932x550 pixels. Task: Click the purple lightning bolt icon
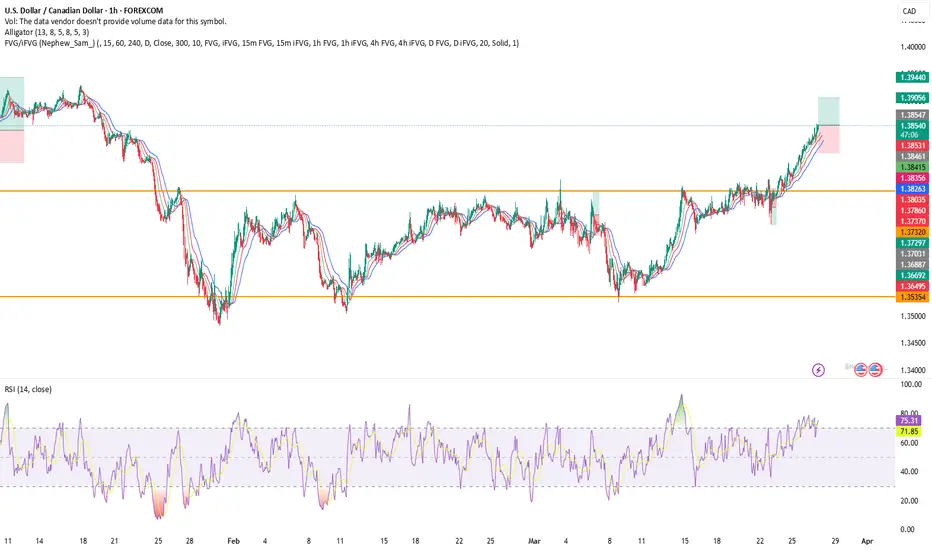(x=818, y=370)
